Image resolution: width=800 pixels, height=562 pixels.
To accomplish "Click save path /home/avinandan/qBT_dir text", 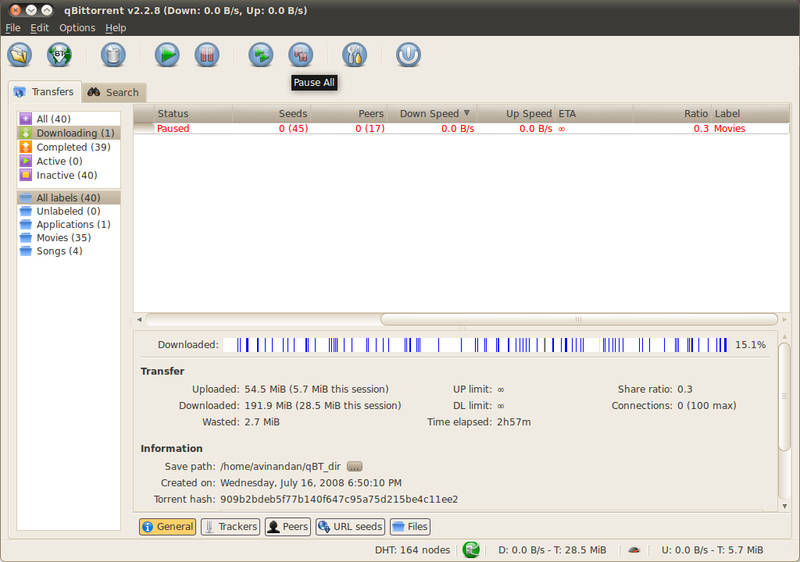I will coord(280,466).
